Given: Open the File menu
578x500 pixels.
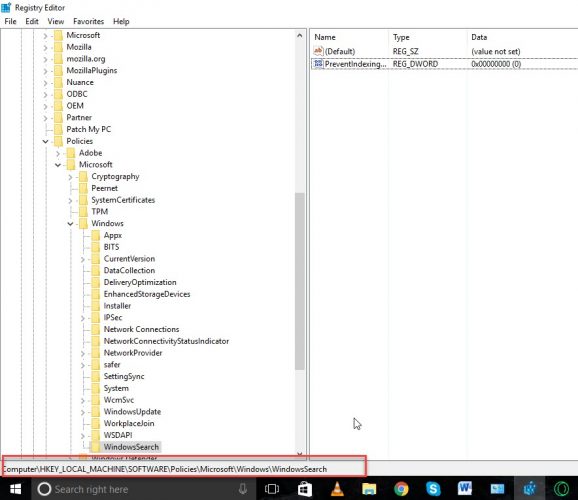Looking at the screenshot, I should coord(10,21).
